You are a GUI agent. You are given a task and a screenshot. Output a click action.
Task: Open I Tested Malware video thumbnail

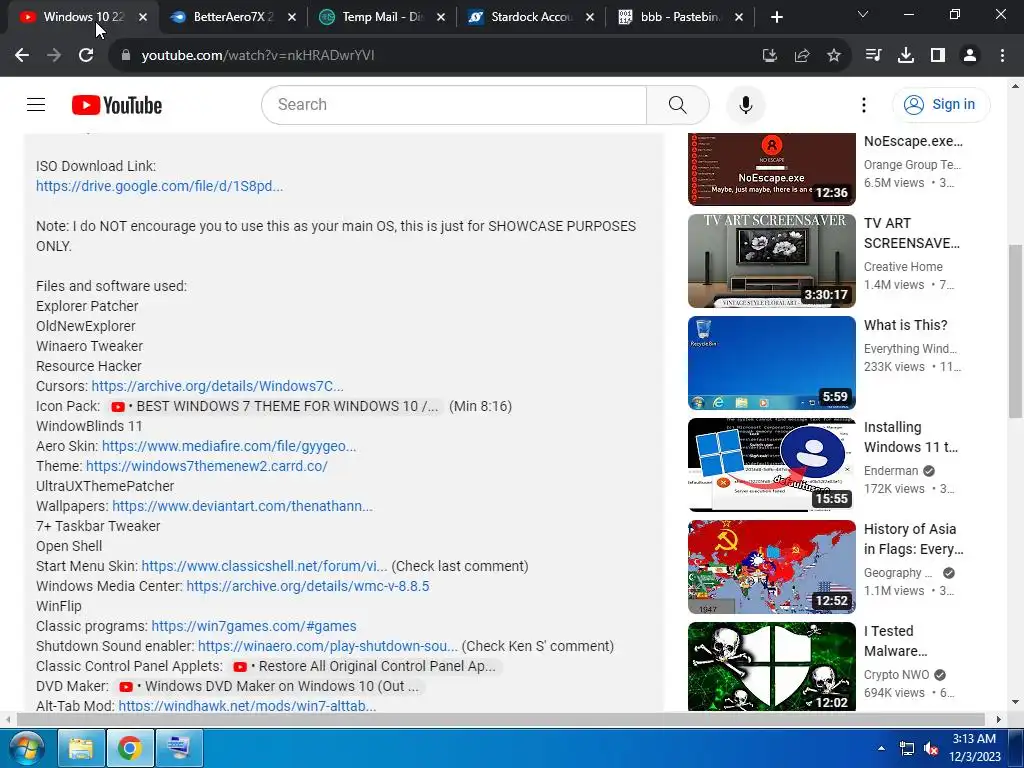tap(771, 666)
